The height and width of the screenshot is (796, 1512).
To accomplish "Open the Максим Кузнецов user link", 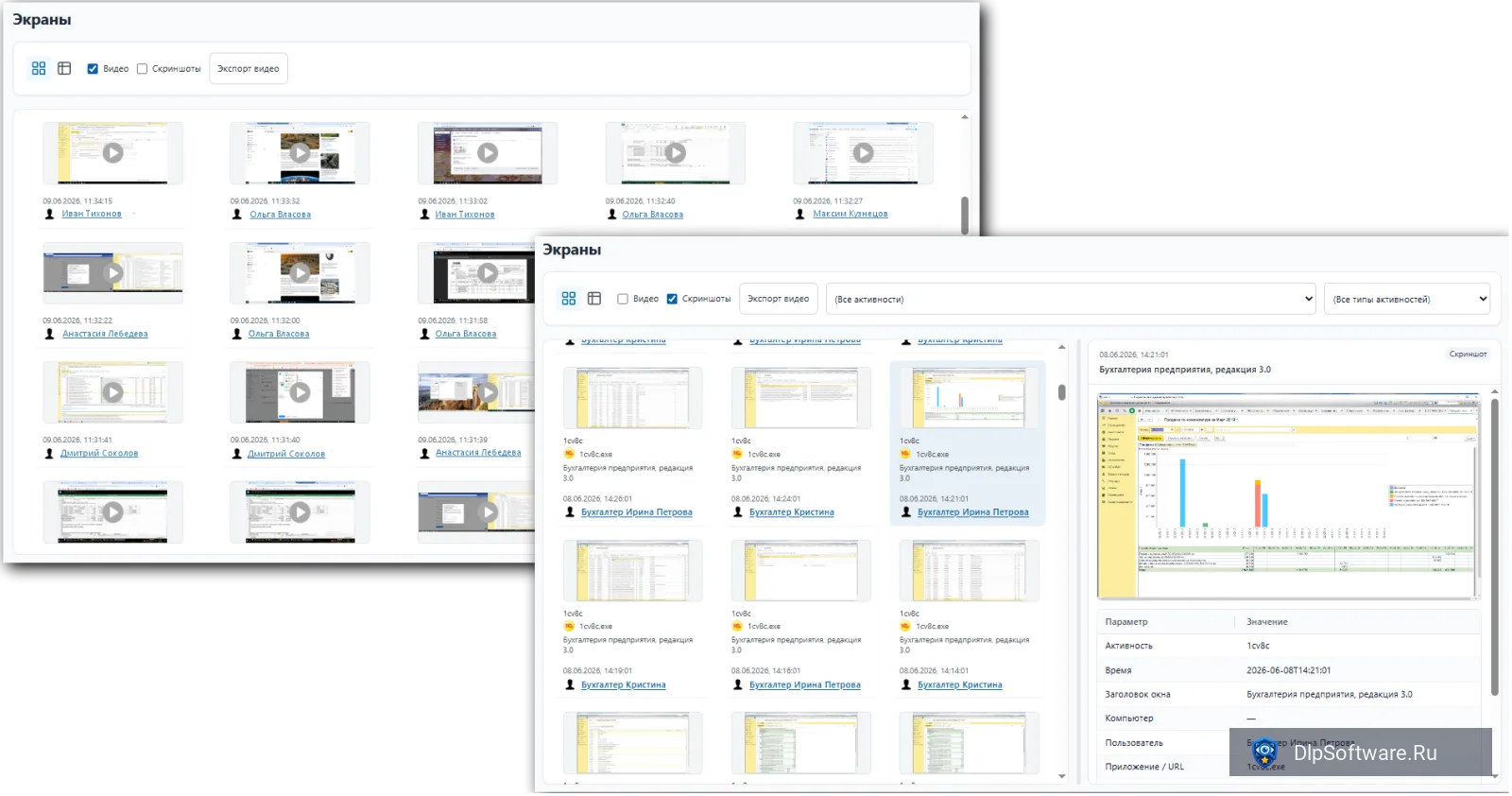I will click(850, 215).
